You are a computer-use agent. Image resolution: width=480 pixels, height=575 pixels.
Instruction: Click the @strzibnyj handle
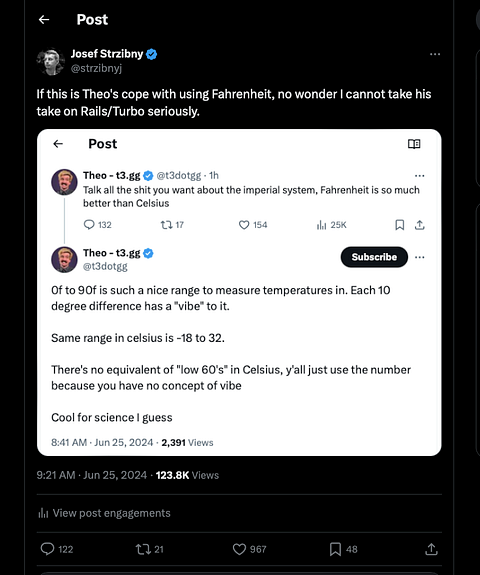coord(96,68)
